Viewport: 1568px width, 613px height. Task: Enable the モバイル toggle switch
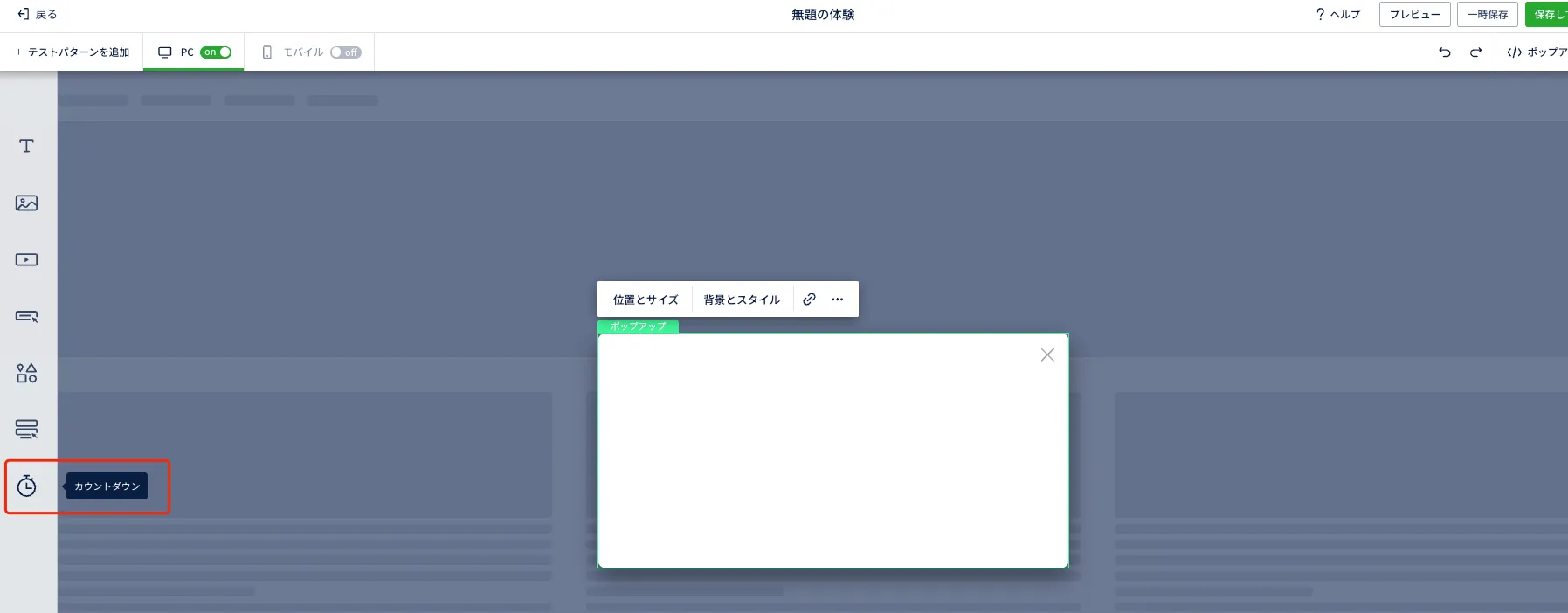tap(346, 52)
